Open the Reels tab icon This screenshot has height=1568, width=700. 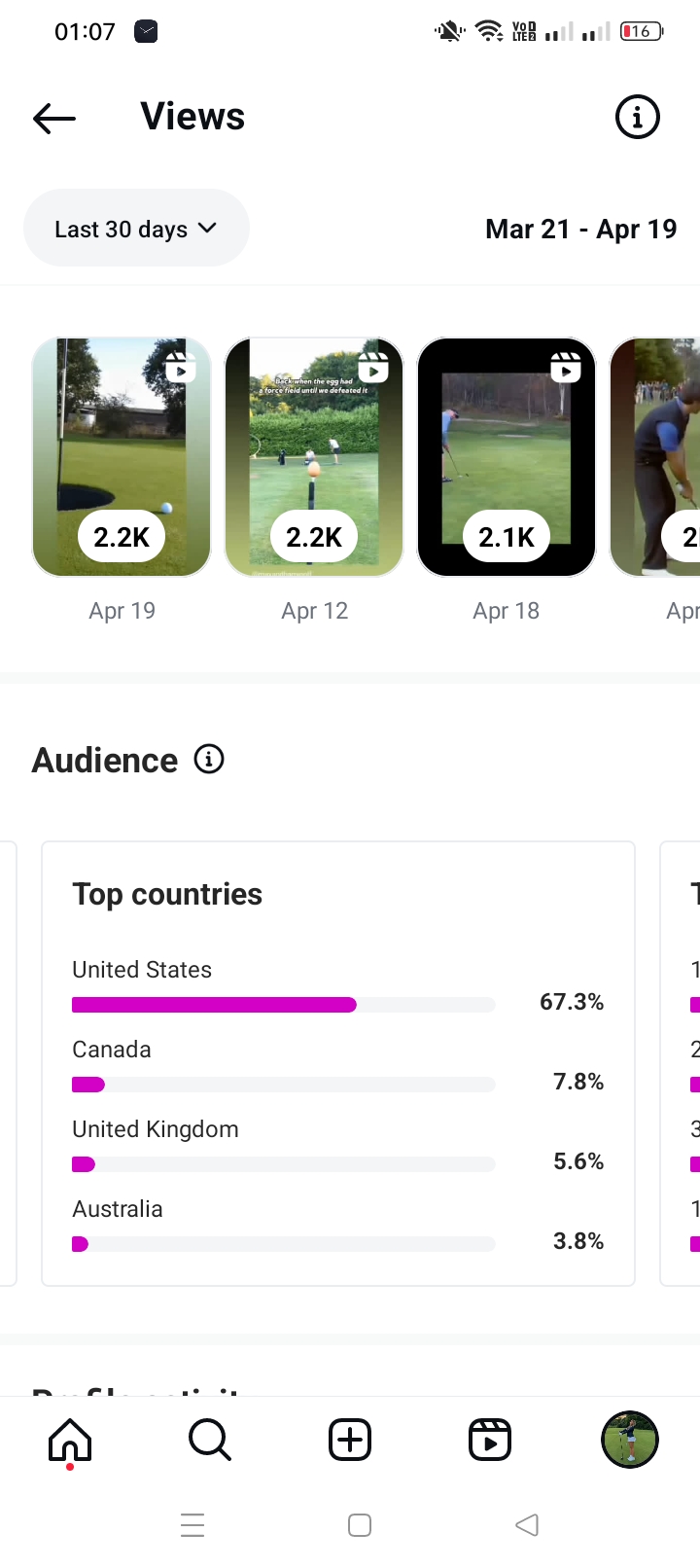coord(490,1440)
